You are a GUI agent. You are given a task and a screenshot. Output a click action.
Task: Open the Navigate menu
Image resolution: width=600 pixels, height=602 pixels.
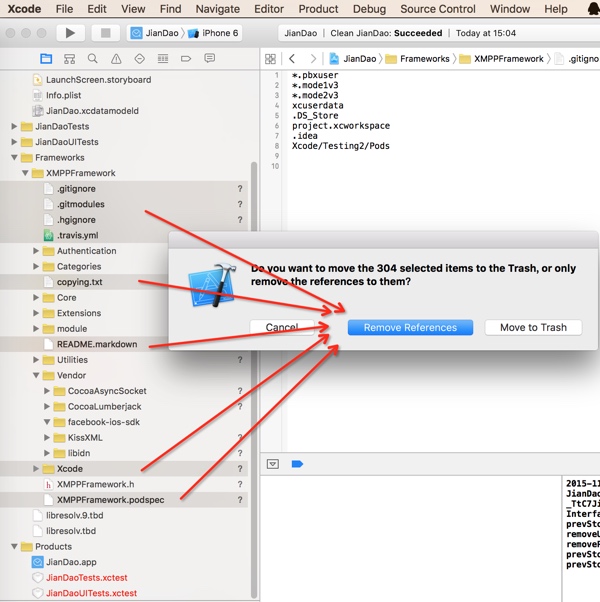pos(218,9)
